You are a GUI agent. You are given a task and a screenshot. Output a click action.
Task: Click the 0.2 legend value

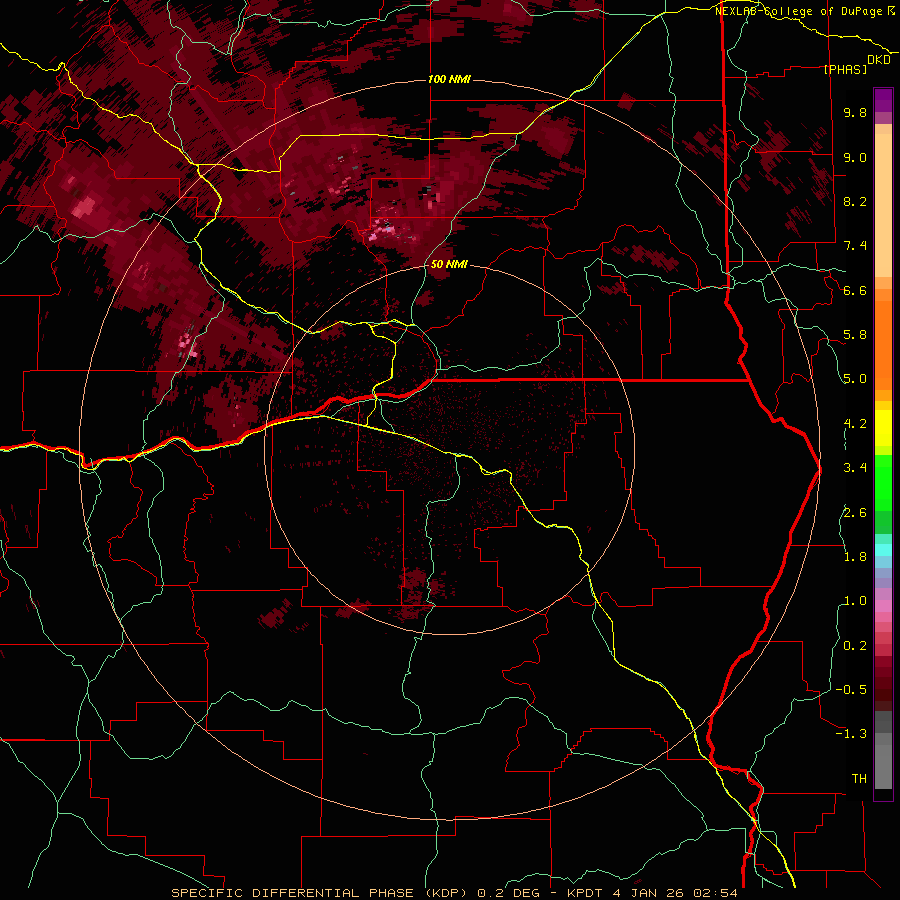(855, 646)
